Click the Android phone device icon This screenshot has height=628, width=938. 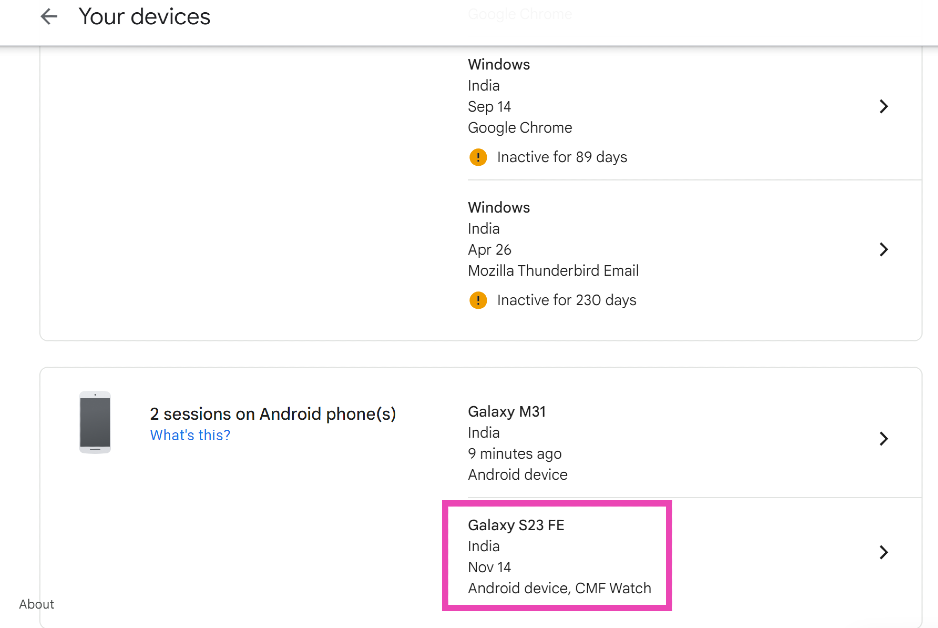pos(95,422)
